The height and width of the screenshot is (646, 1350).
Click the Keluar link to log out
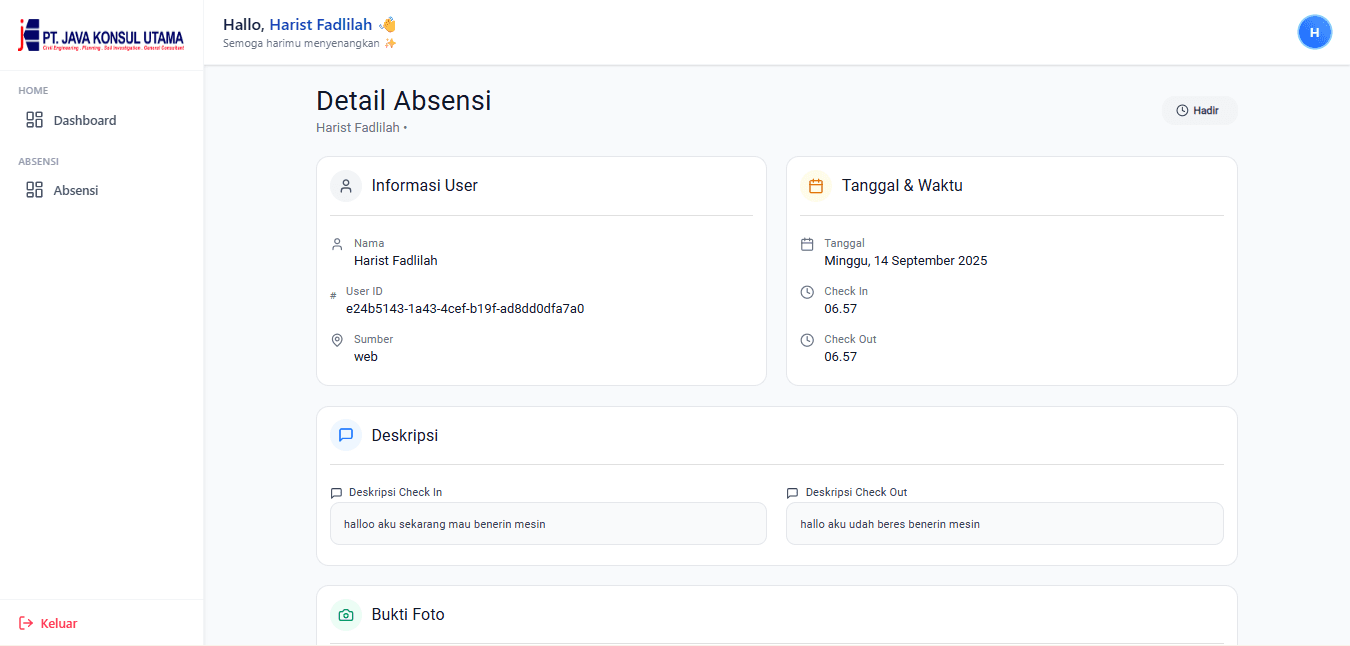(56, 623)
